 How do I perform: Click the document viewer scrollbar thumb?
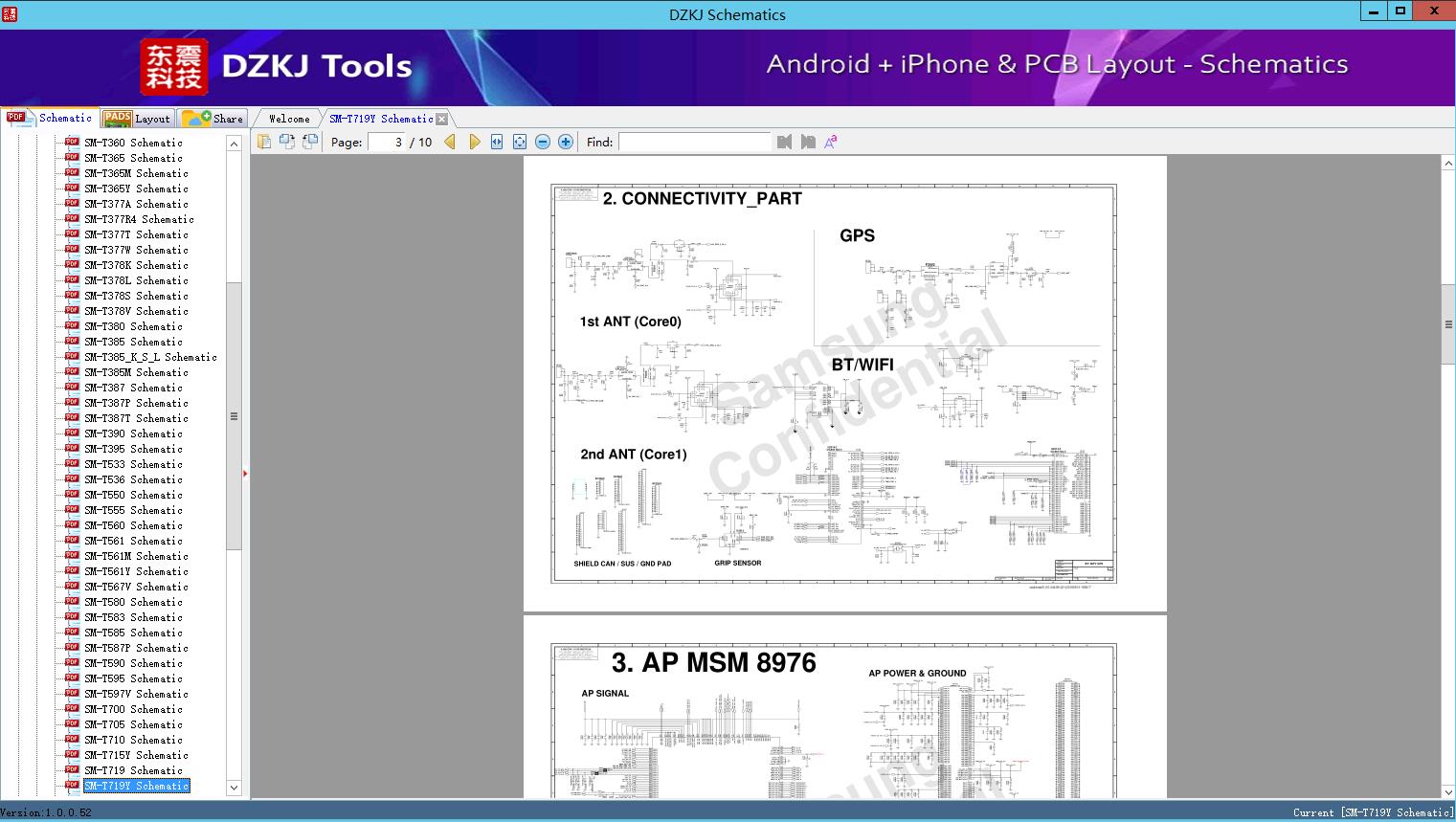1448,324
